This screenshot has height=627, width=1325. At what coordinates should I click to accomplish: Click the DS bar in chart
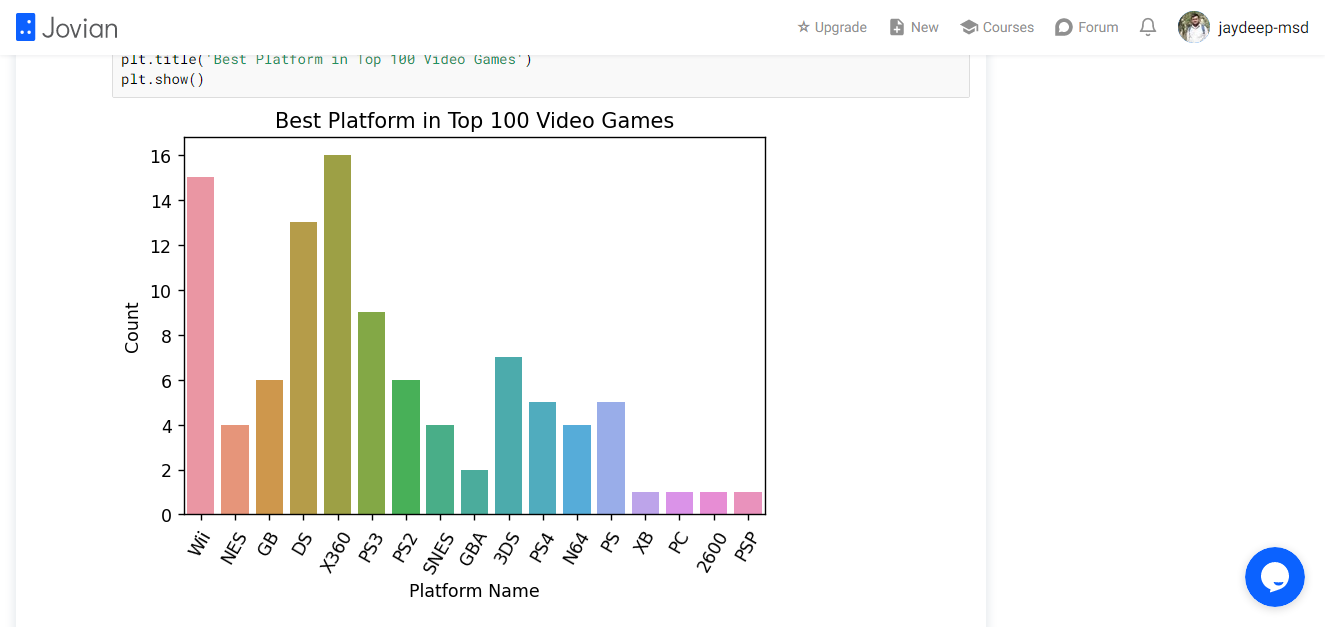point(303,368)
